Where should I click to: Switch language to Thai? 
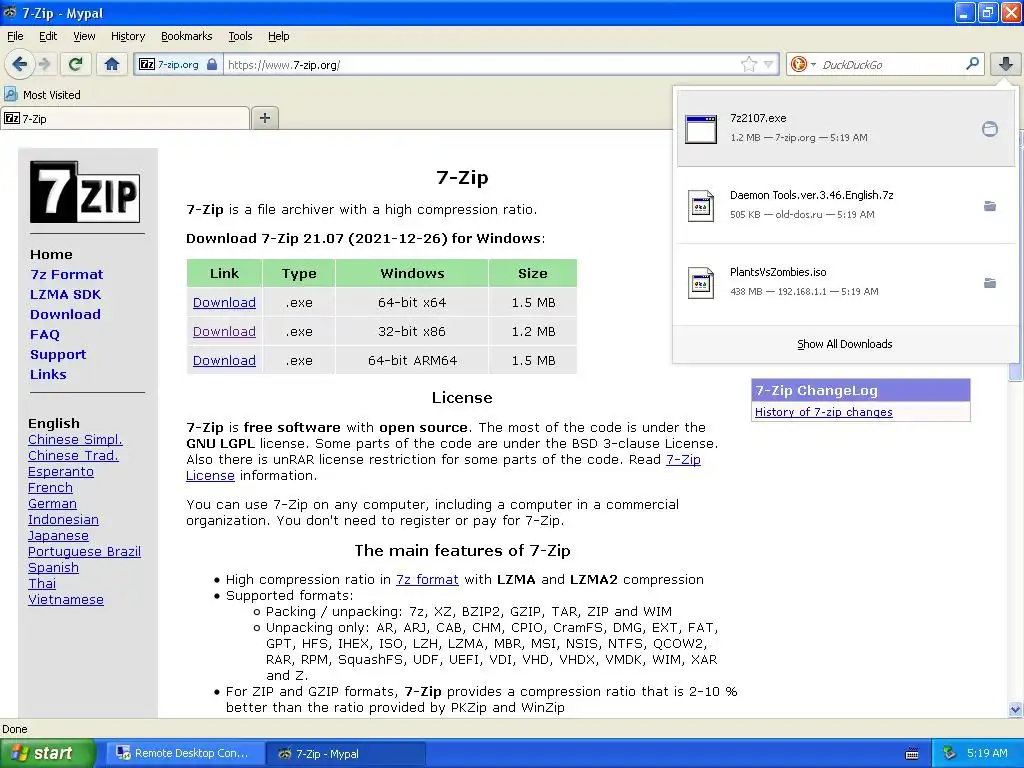(x=42, y=583)
